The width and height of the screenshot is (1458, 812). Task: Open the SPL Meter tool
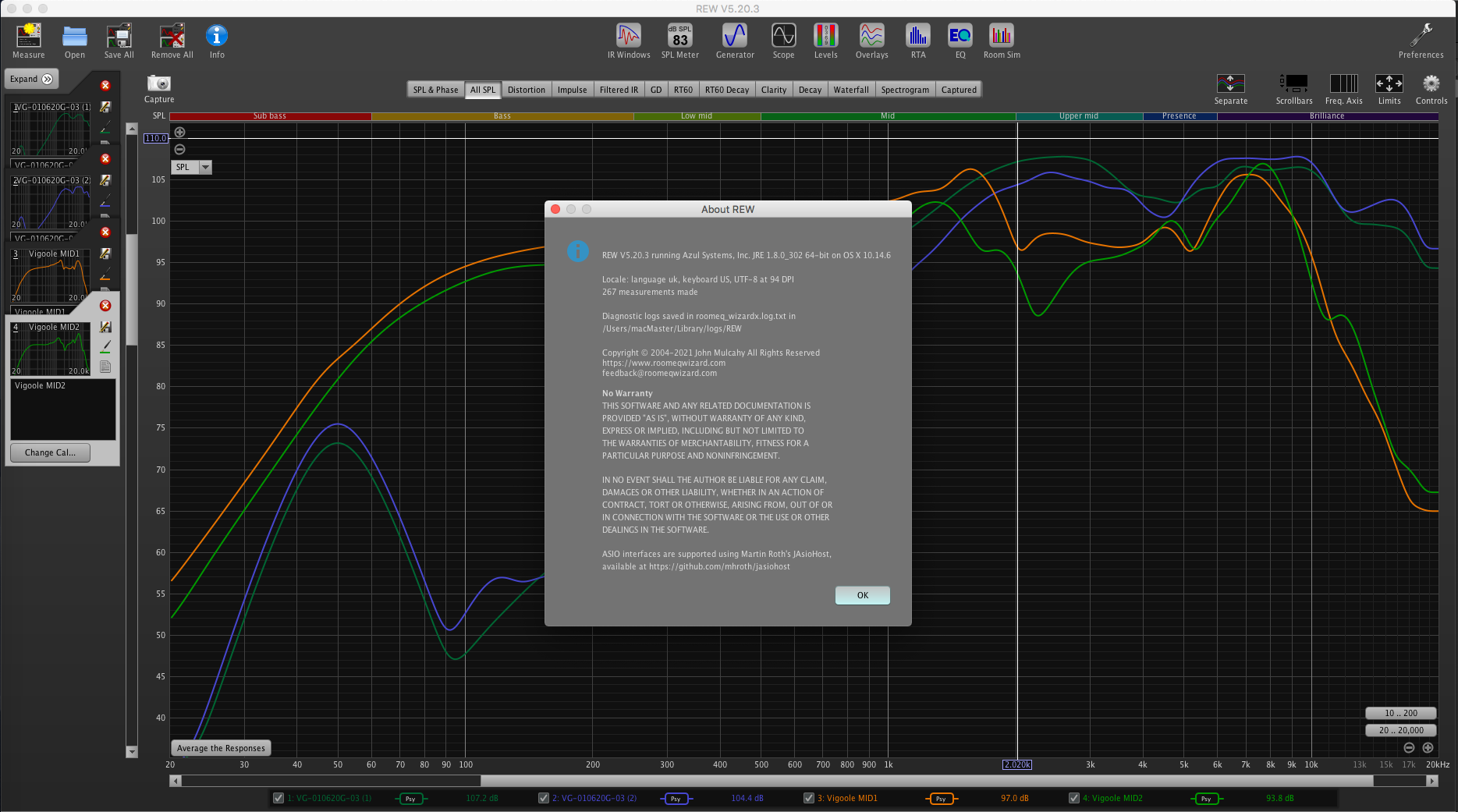(679, 37)
